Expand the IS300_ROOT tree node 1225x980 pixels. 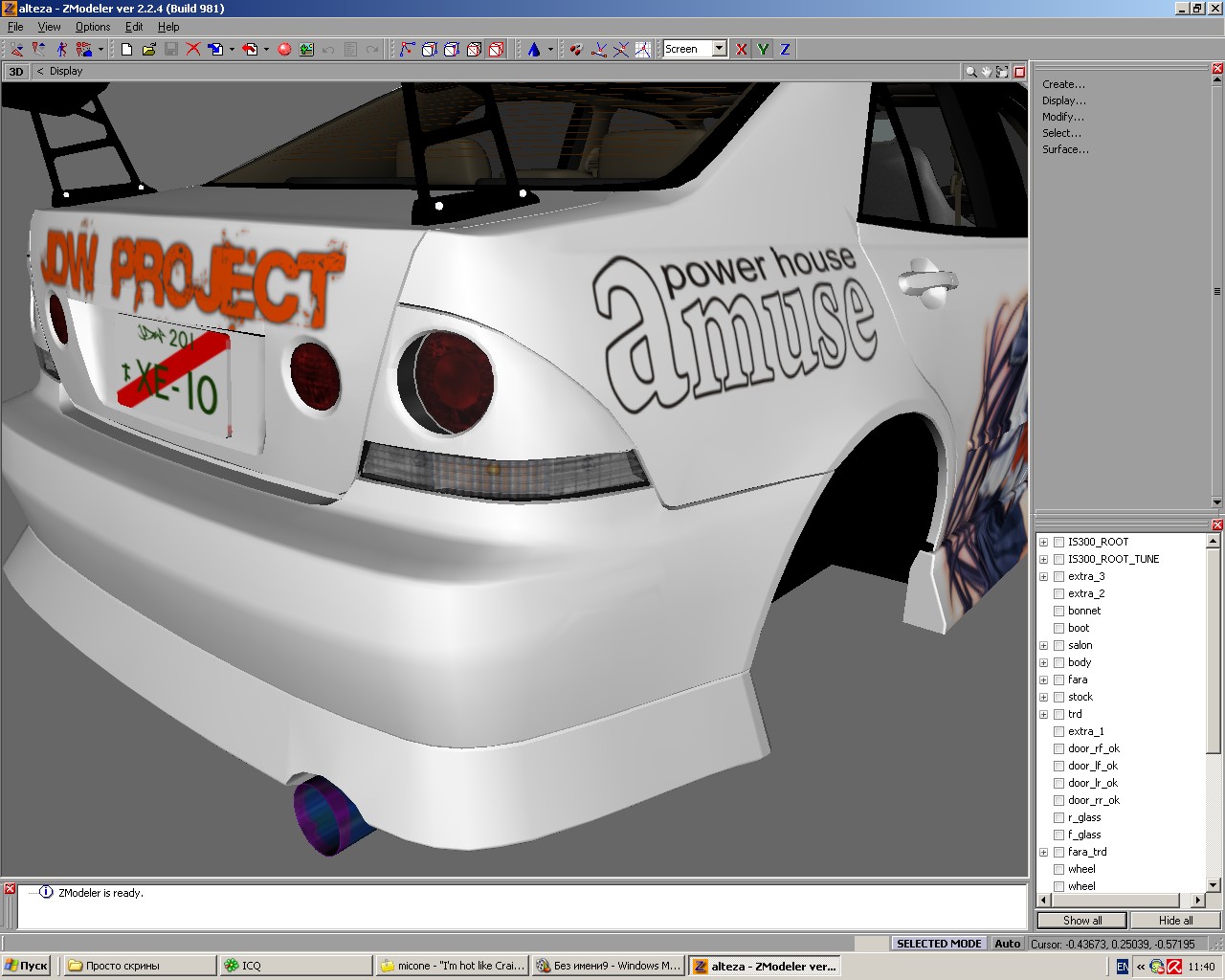1043,542
